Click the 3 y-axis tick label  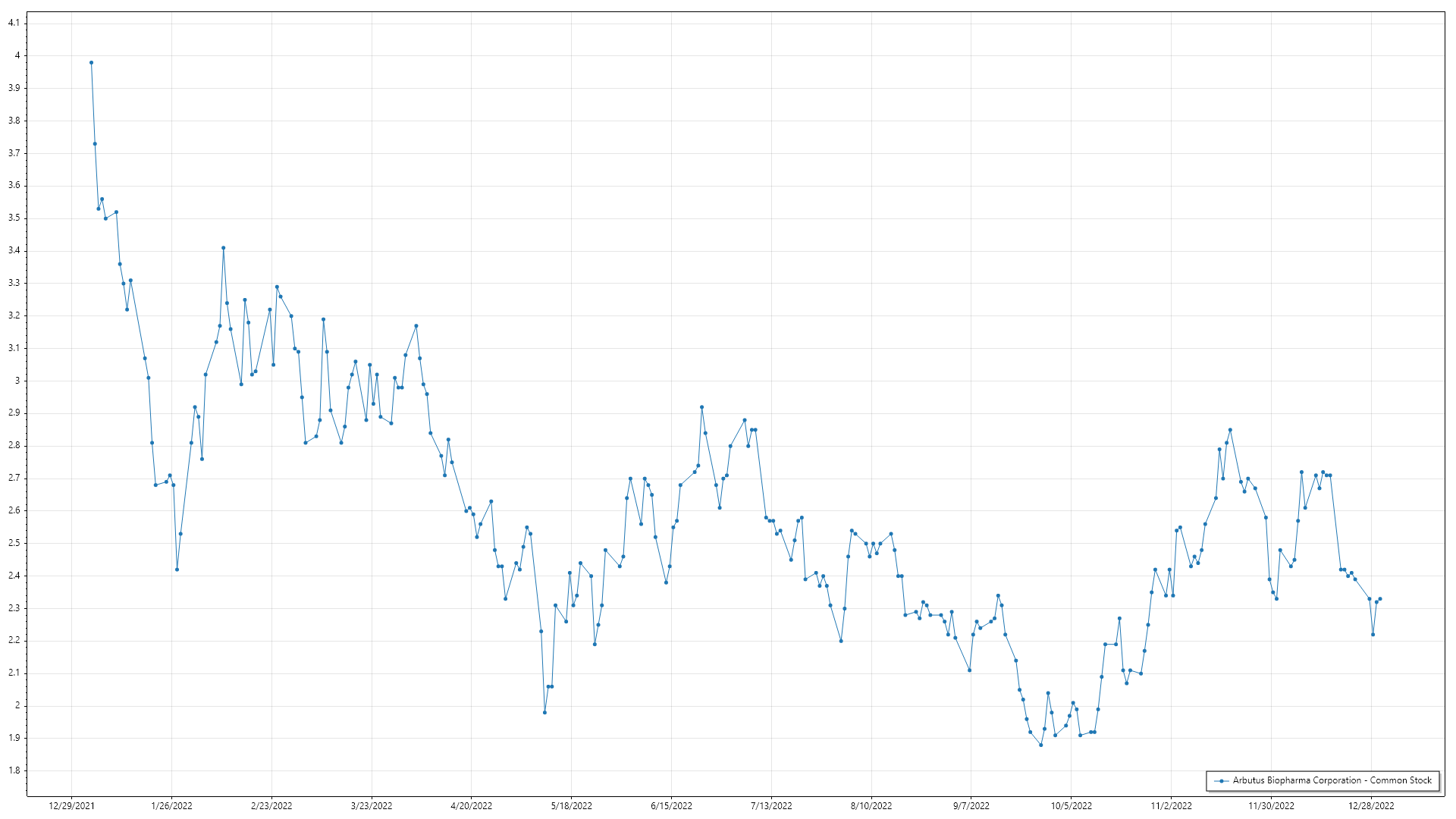pyautogui.click(x=17, y=381)
